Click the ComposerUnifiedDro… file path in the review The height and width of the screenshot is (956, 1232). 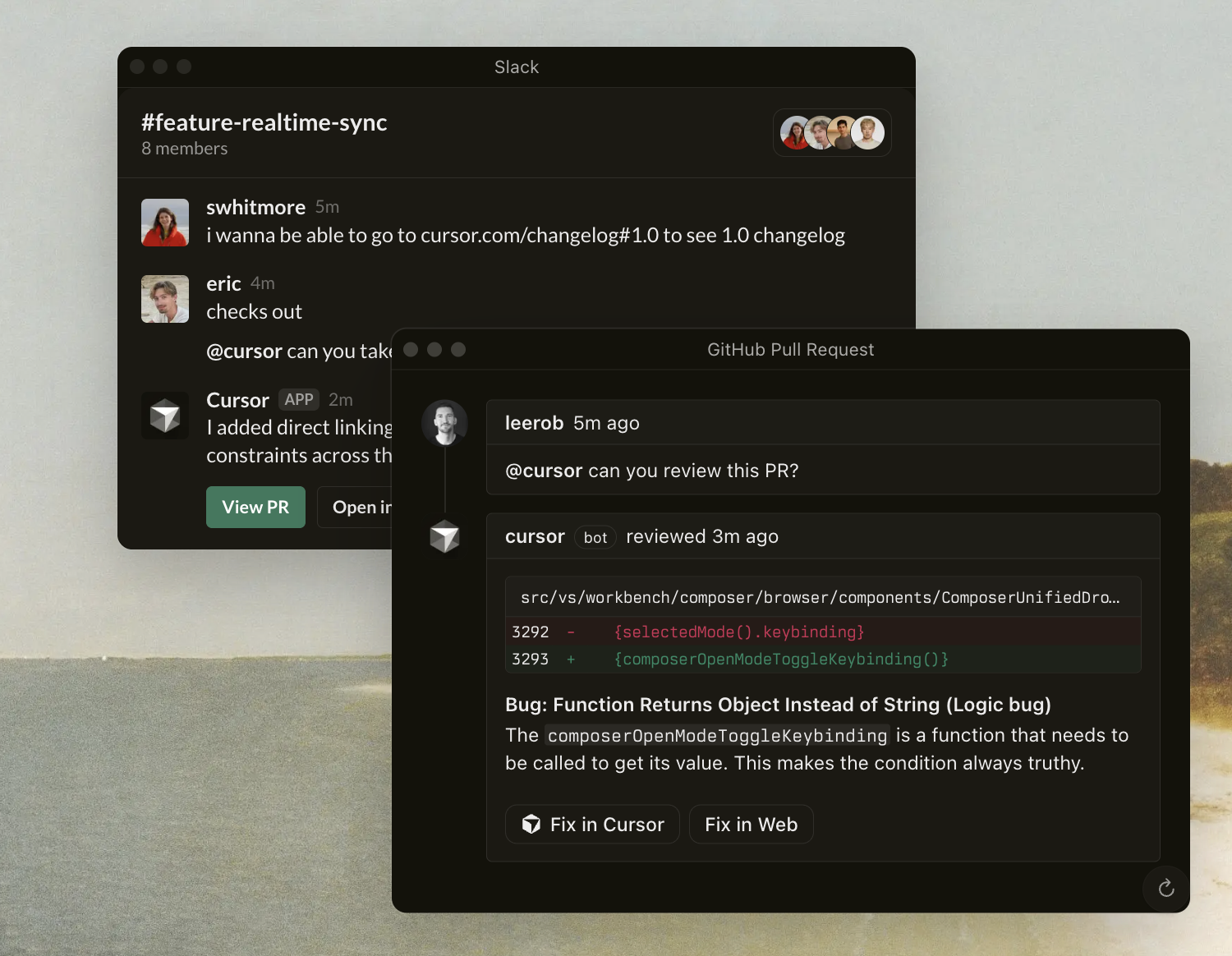(821, 597)
